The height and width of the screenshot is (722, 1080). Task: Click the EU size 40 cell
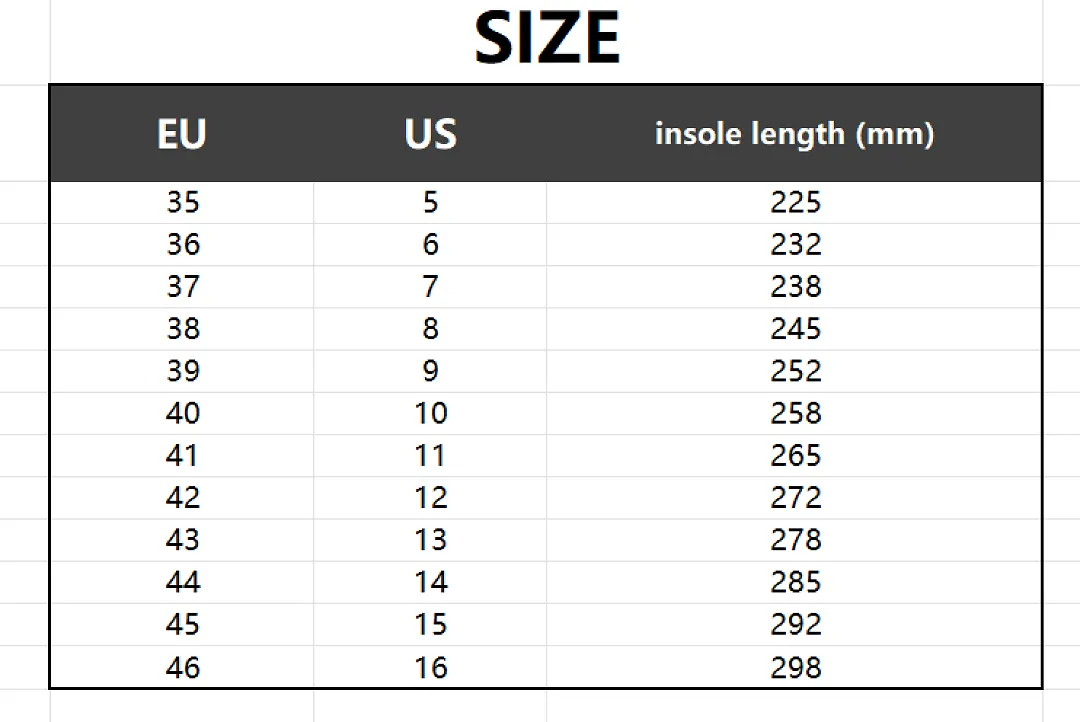click(183, 413)
